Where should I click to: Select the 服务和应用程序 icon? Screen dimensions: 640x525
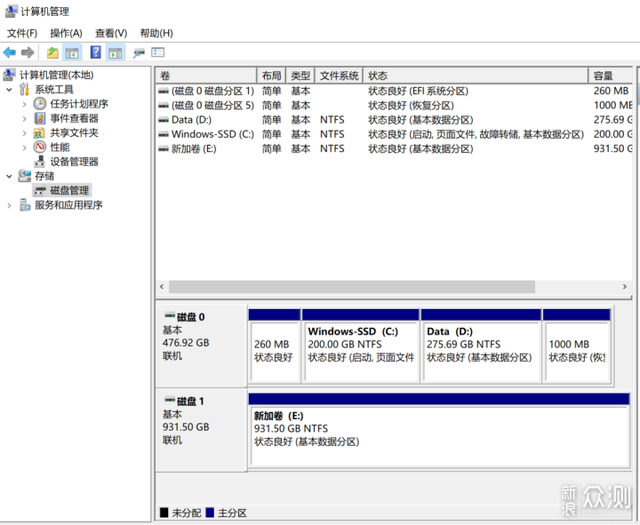pos(25,205)
